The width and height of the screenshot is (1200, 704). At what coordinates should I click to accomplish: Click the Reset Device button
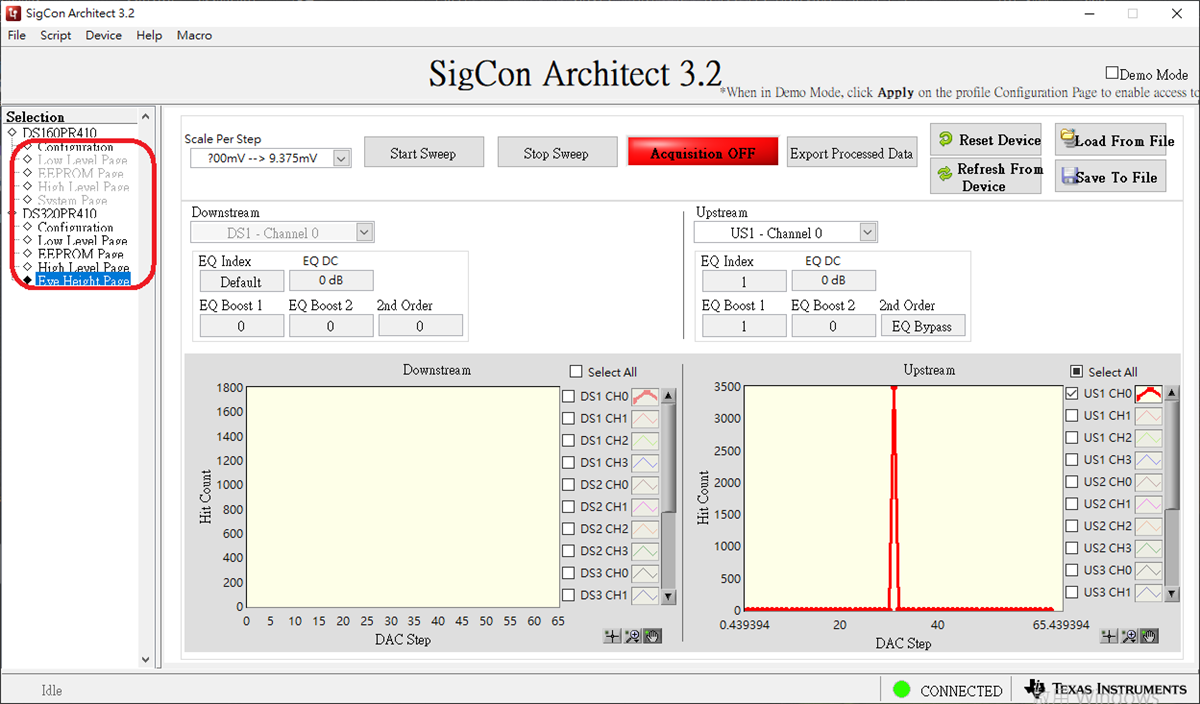coord(988,140)
